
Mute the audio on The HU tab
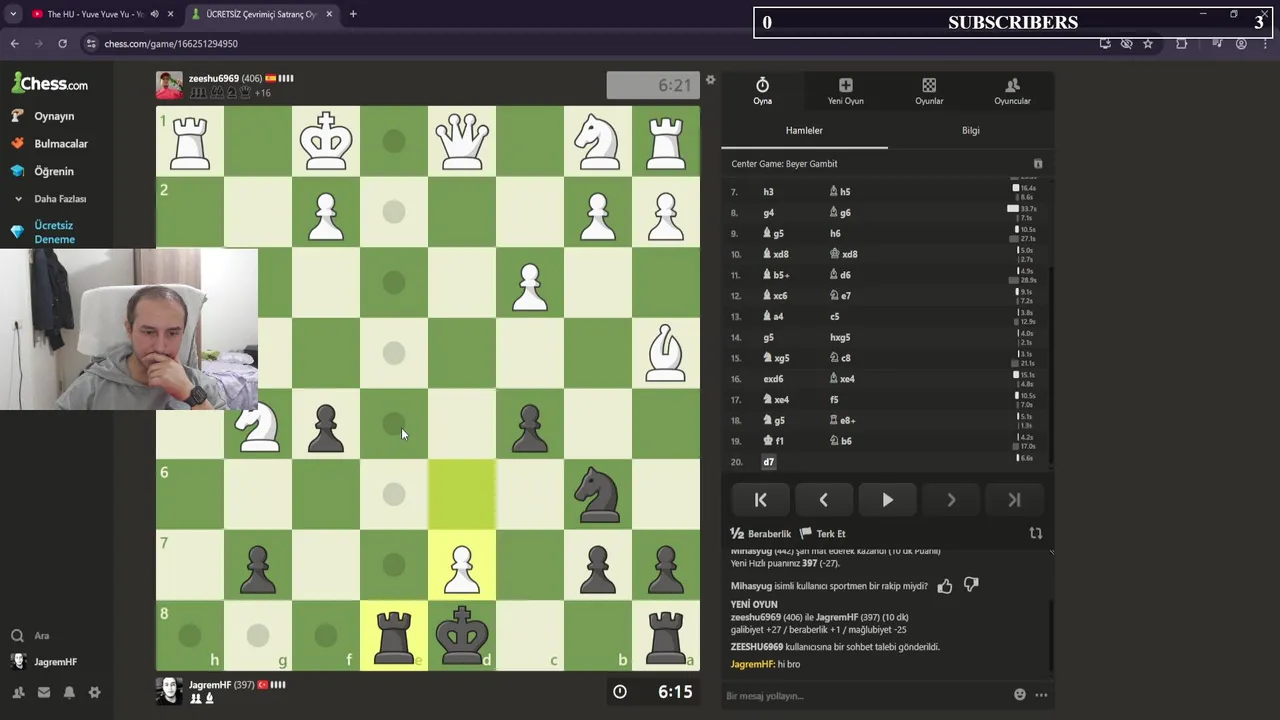coord(154,14)
